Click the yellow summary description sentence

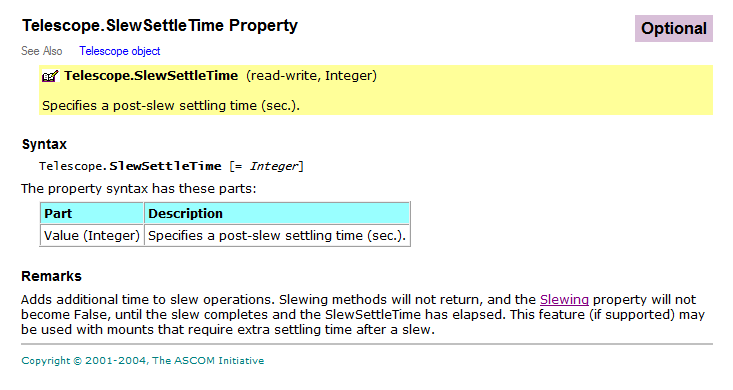click(x=171, y=106)
